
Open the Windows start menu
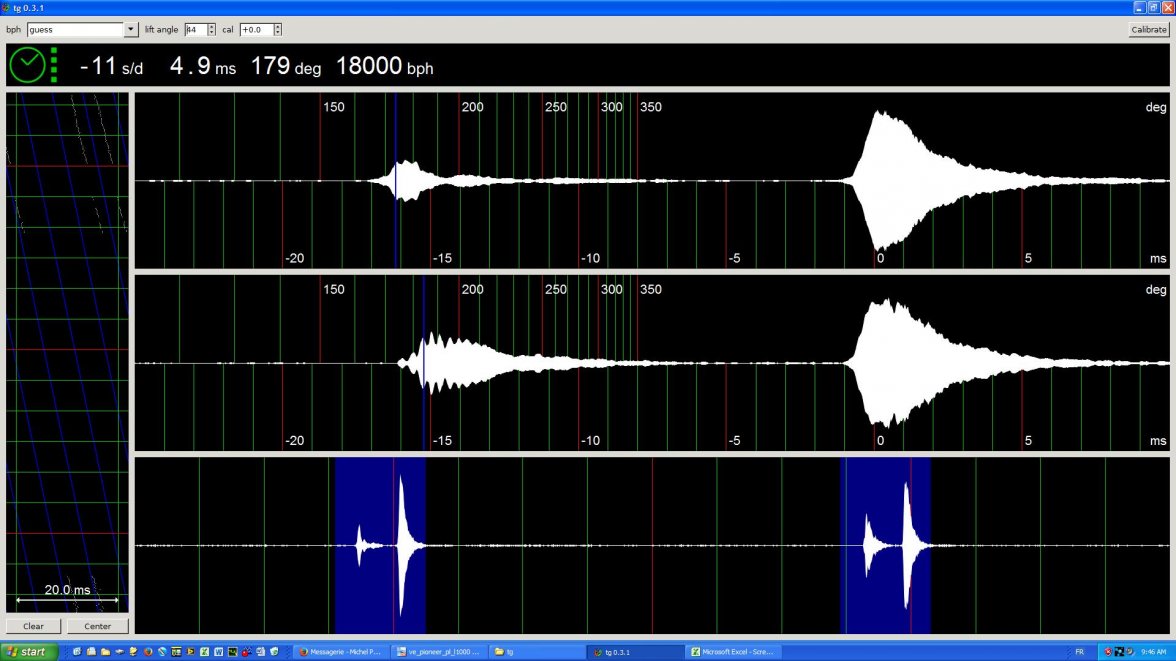(27, 652)
